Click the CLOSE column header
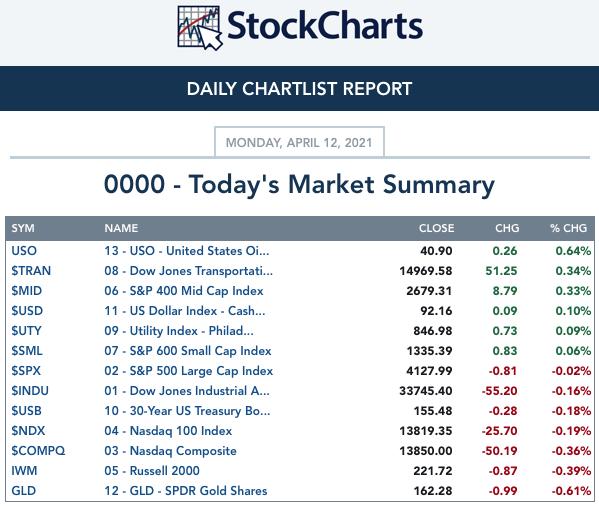Image resolution: width=599 pixels, height=506 pixels. 436,228
